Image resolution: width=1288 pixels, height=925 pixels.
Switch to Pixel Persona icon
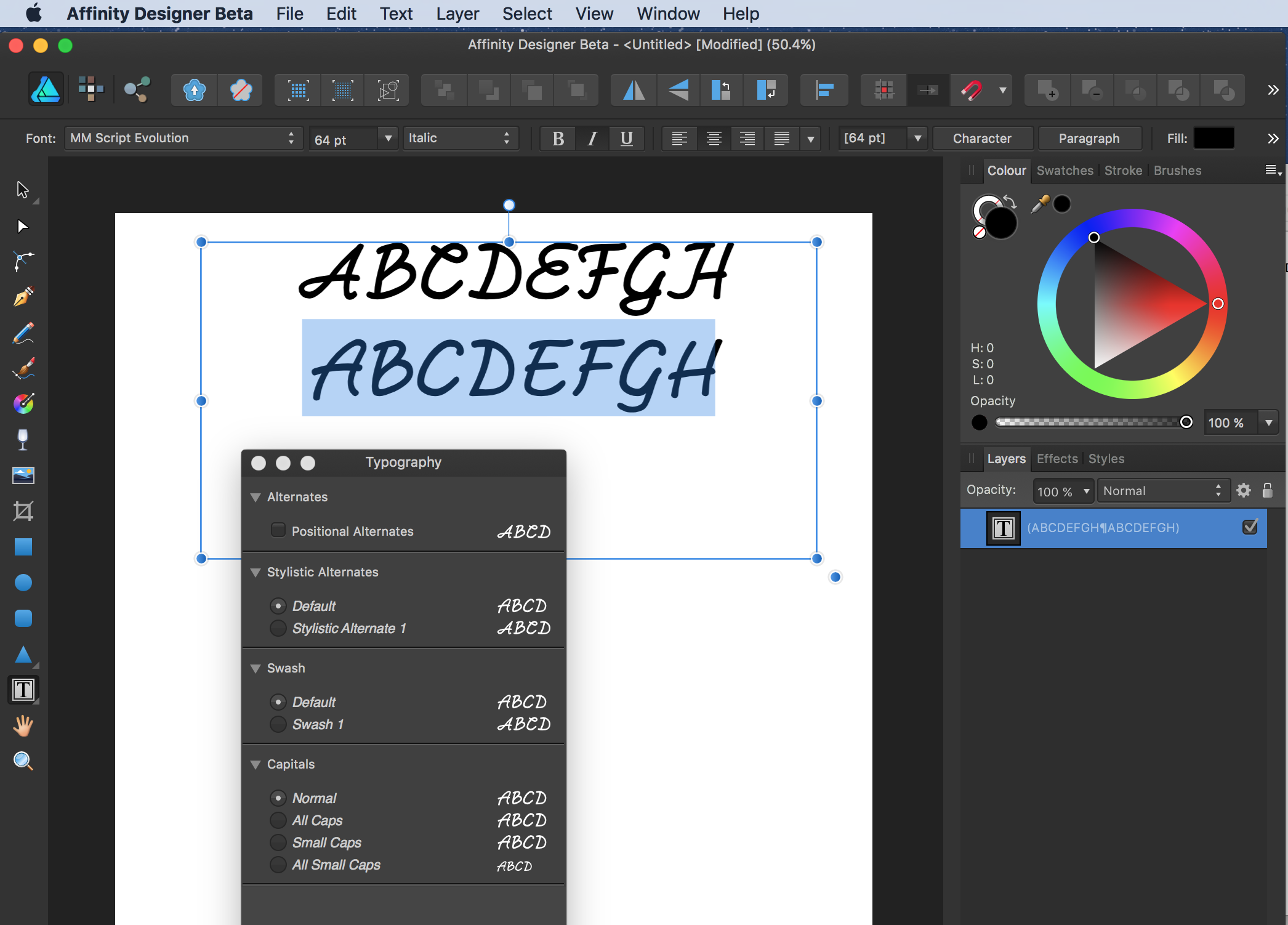91,90
